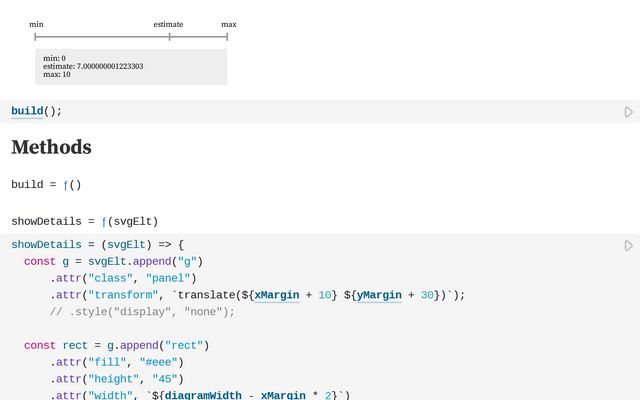This screenshot has height=400, width=640.
Task: Click xMargin in the width attribute line
Action: tap(283, 395)
